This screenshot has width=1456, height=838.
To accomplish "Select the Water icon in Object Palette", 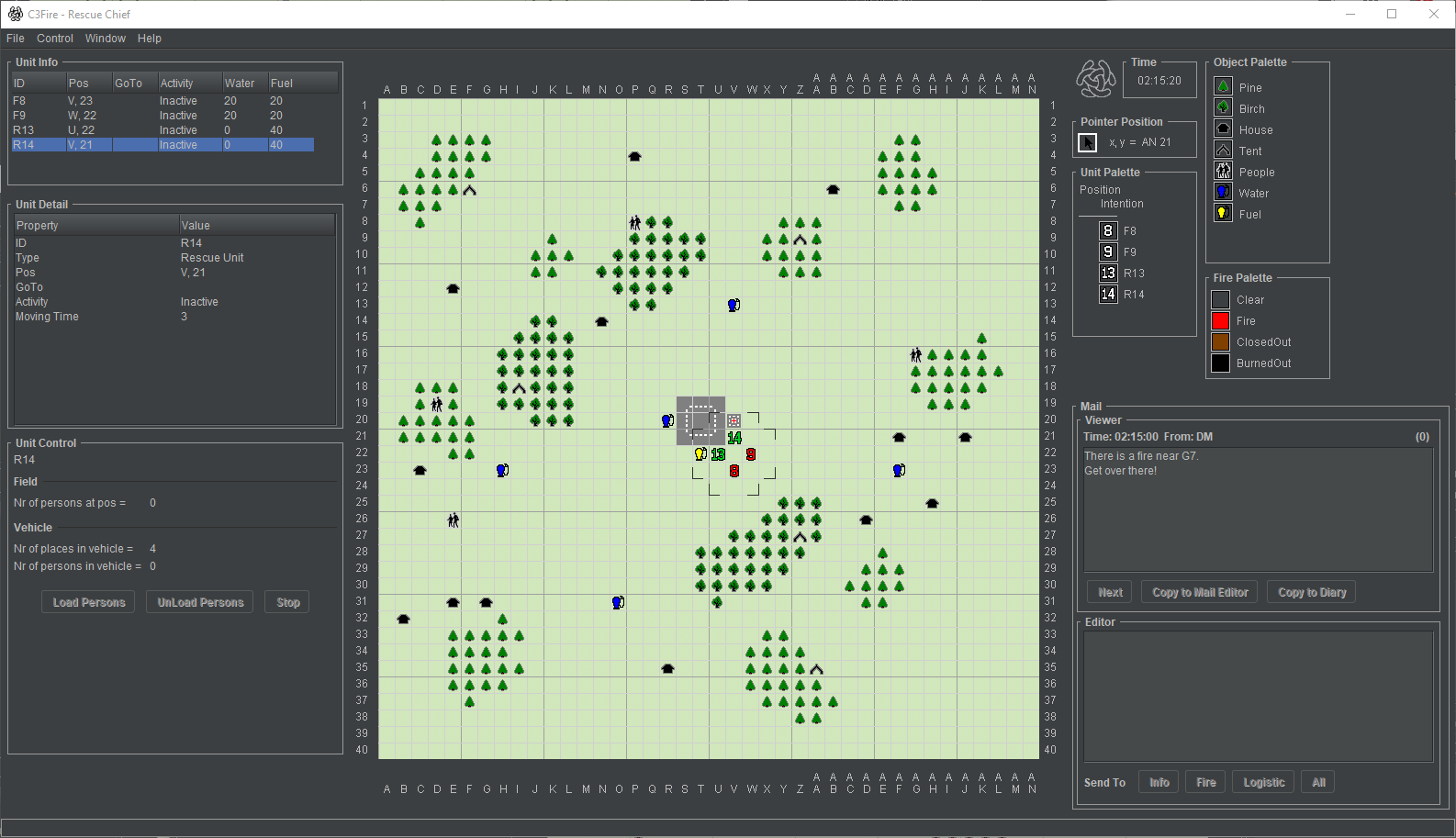I will pos(1223,192).
